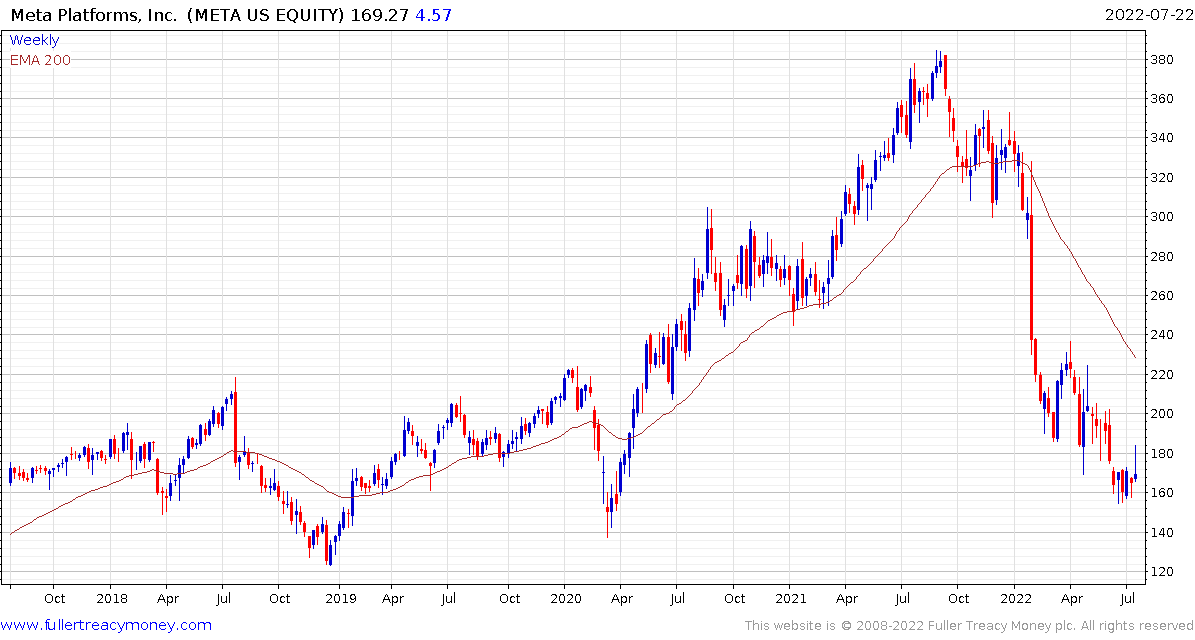Screen dimensions: 1195x640
Task: Click the 2020 year label on time axis
Action: coord(564,598)
